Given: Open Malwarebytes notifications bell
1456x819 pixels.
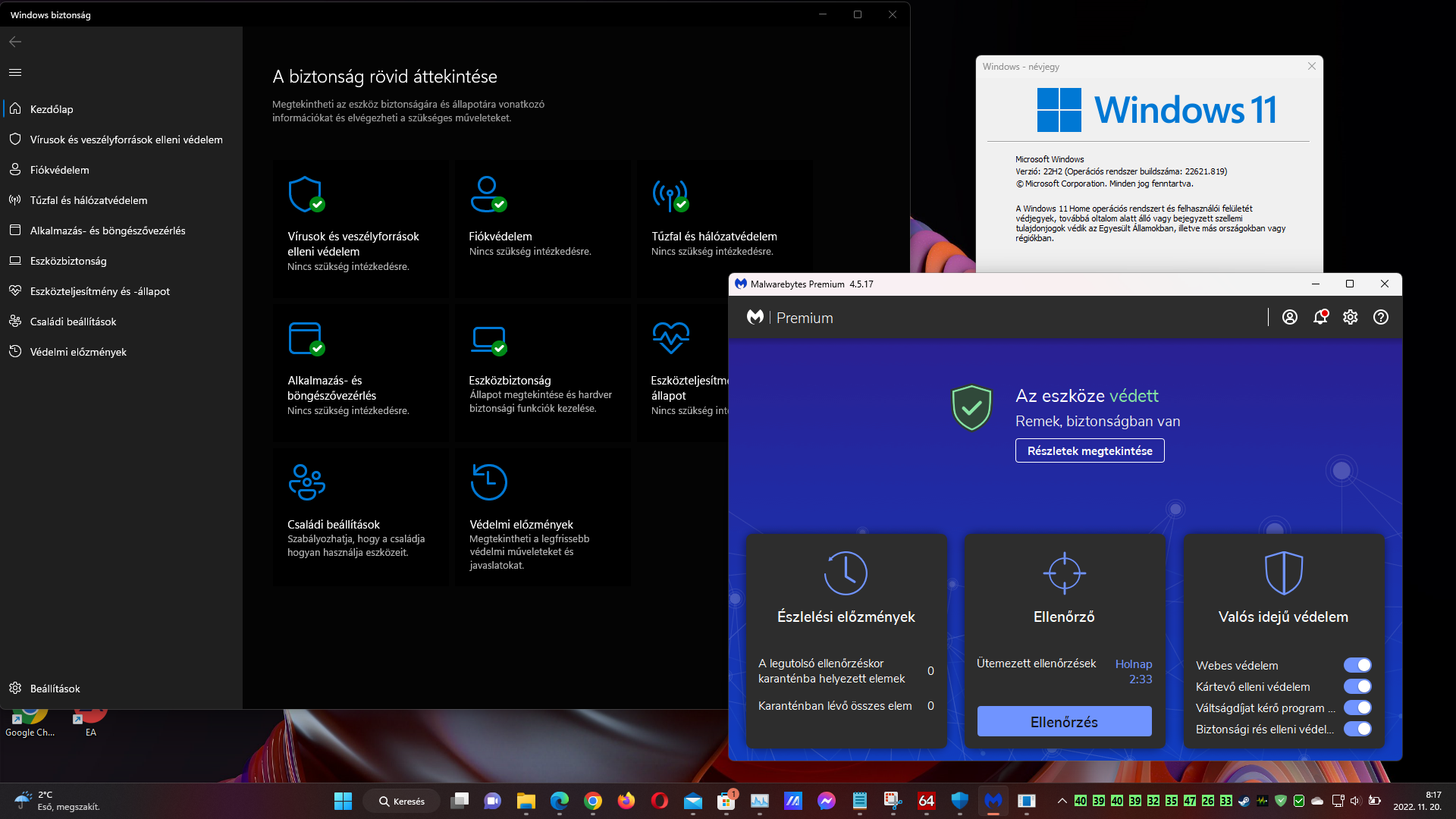Looking at the screenshot, I should [1320, 317].
